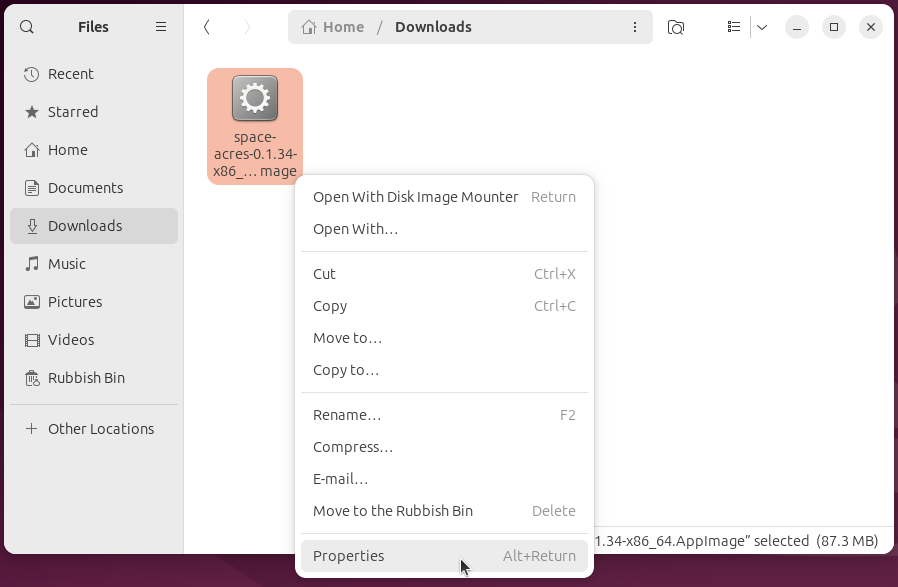Select the search-in-folder icon in the toolbar
898x587 pixels.
point(676,27)
